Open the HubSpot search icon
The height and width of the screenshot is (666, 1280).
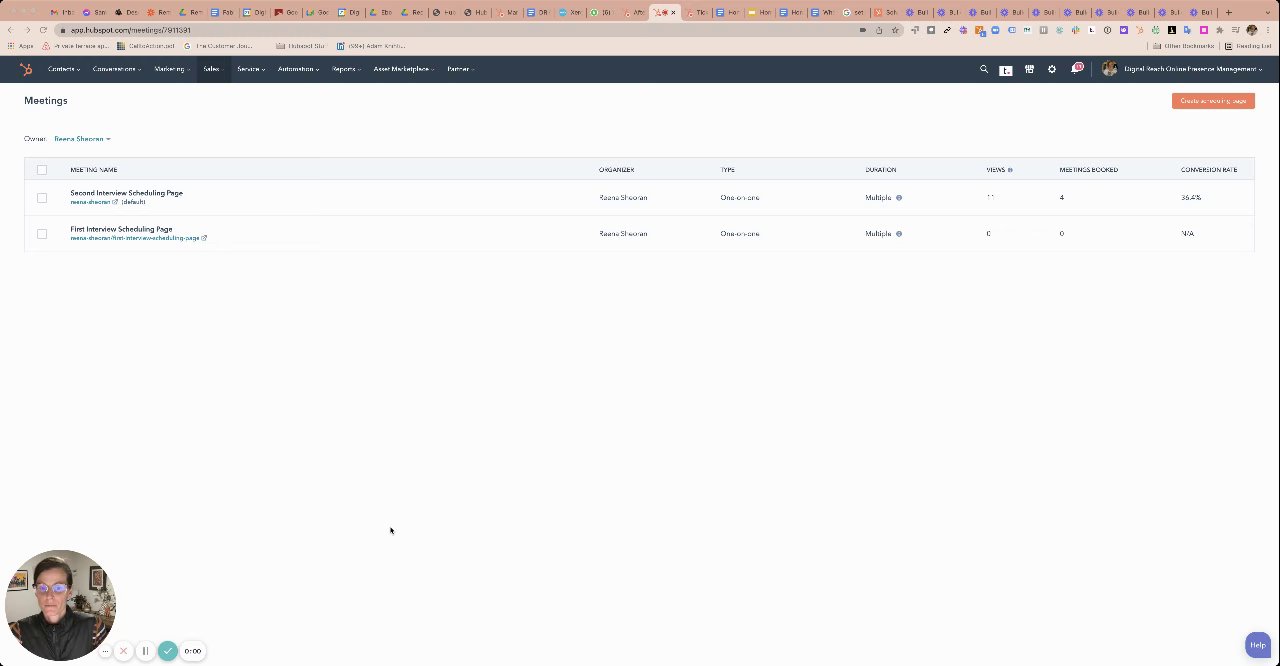coord(984,69)
